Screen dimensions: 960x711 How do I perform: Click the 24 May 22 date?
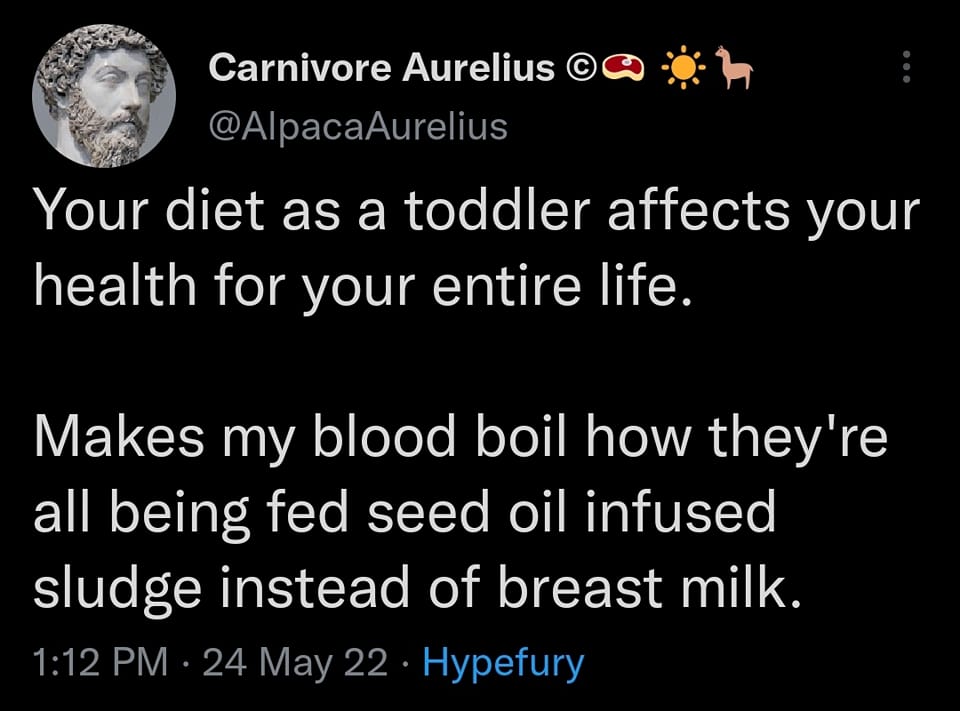click(x=294, y=662)
